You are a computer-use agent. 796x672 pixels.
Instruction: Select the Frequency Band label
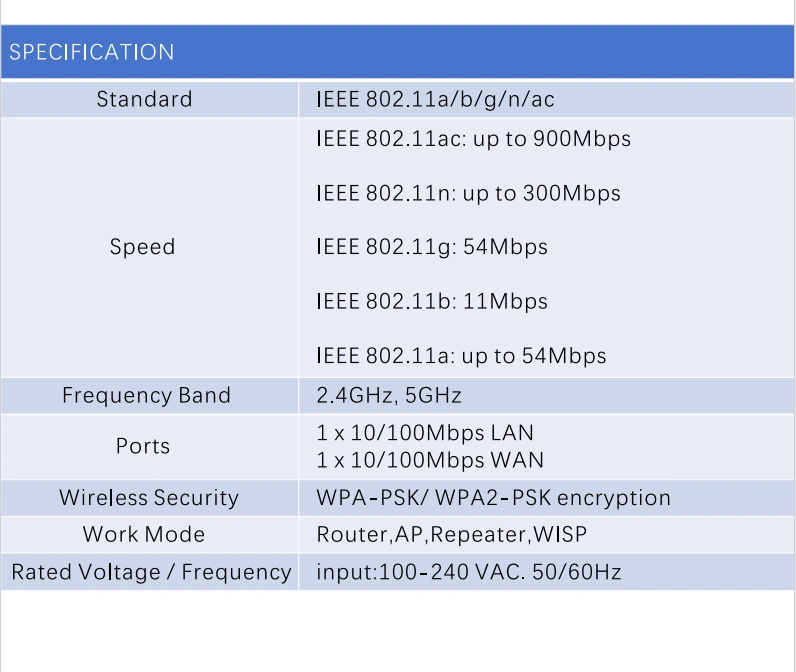point(146,395)
